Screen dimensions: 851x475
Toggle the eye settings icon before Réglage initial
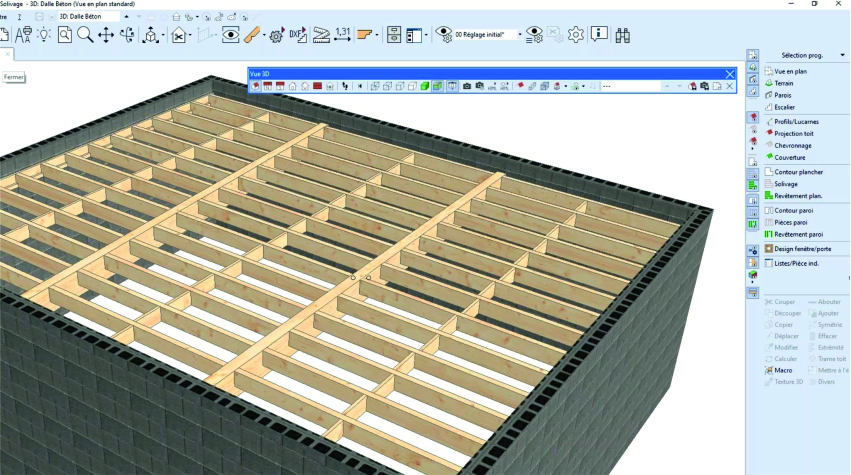point(442,35)
